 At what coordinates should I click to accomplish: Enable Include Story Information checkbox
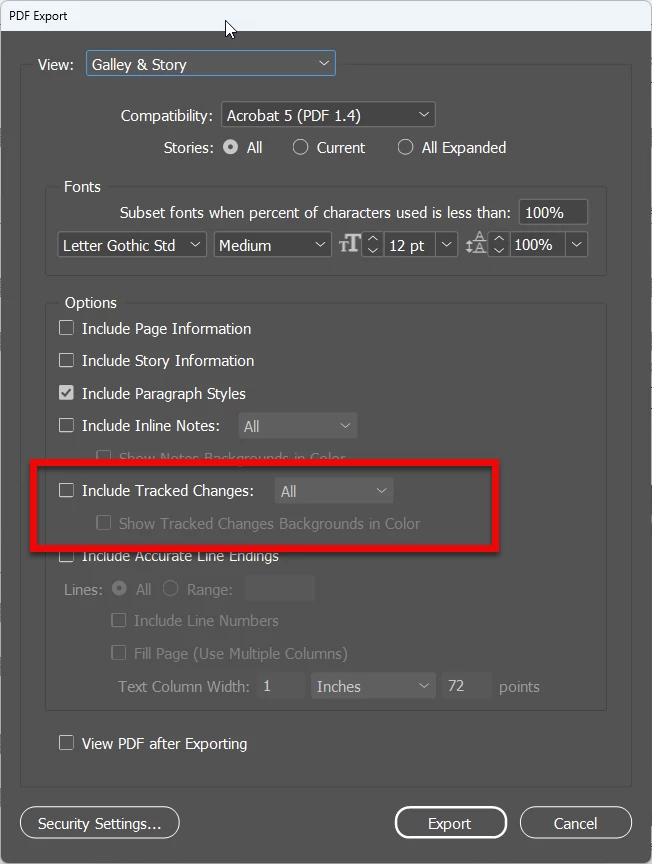coord(66,360)
